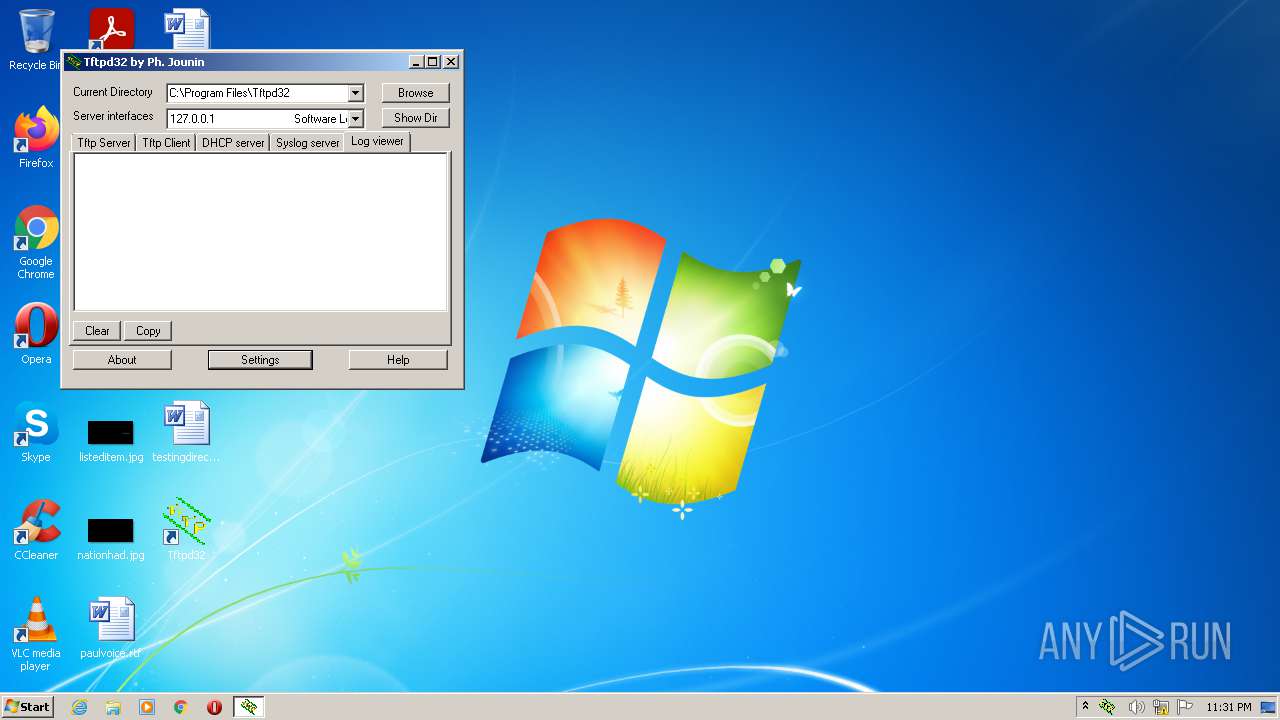Click the taskbar clock showing 11:31 PM
This screenshot has width=1280, height=720.
click(1228, 707)
